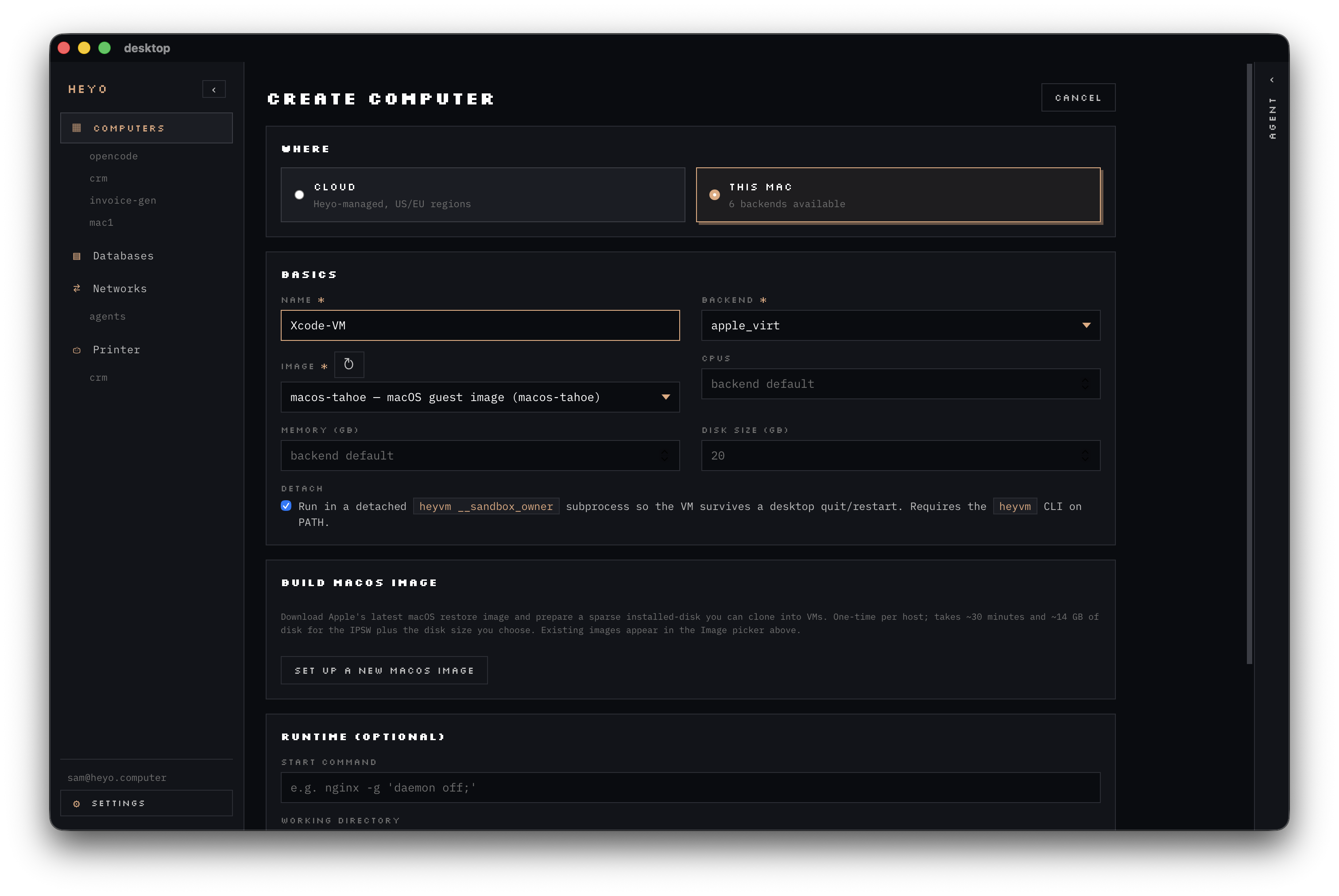This screenshot has height=896, width=1339.
Task: Open the Databases section
Action: (123, 256)
